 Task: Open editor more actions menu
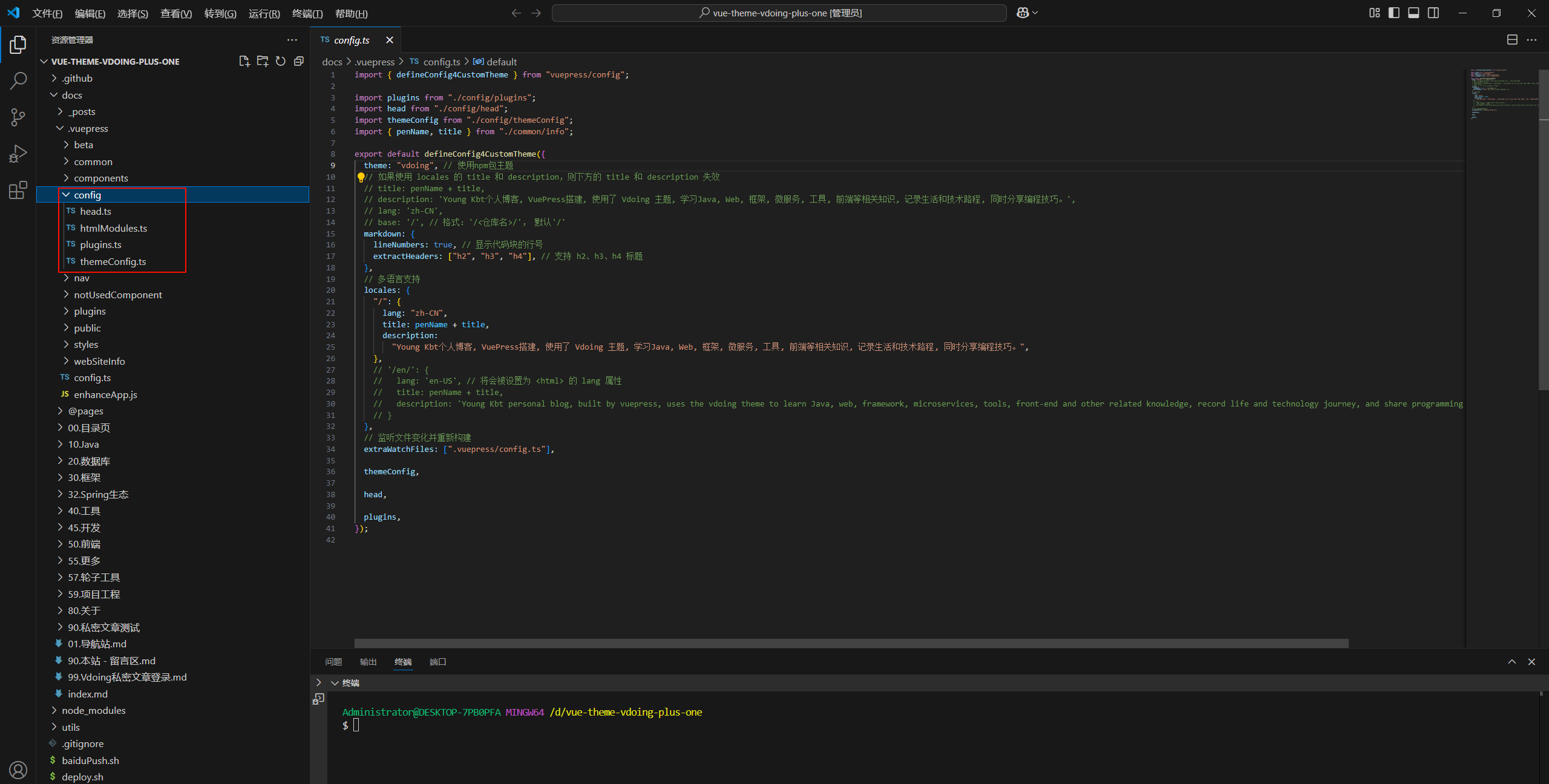click(x=1531, y=40)
